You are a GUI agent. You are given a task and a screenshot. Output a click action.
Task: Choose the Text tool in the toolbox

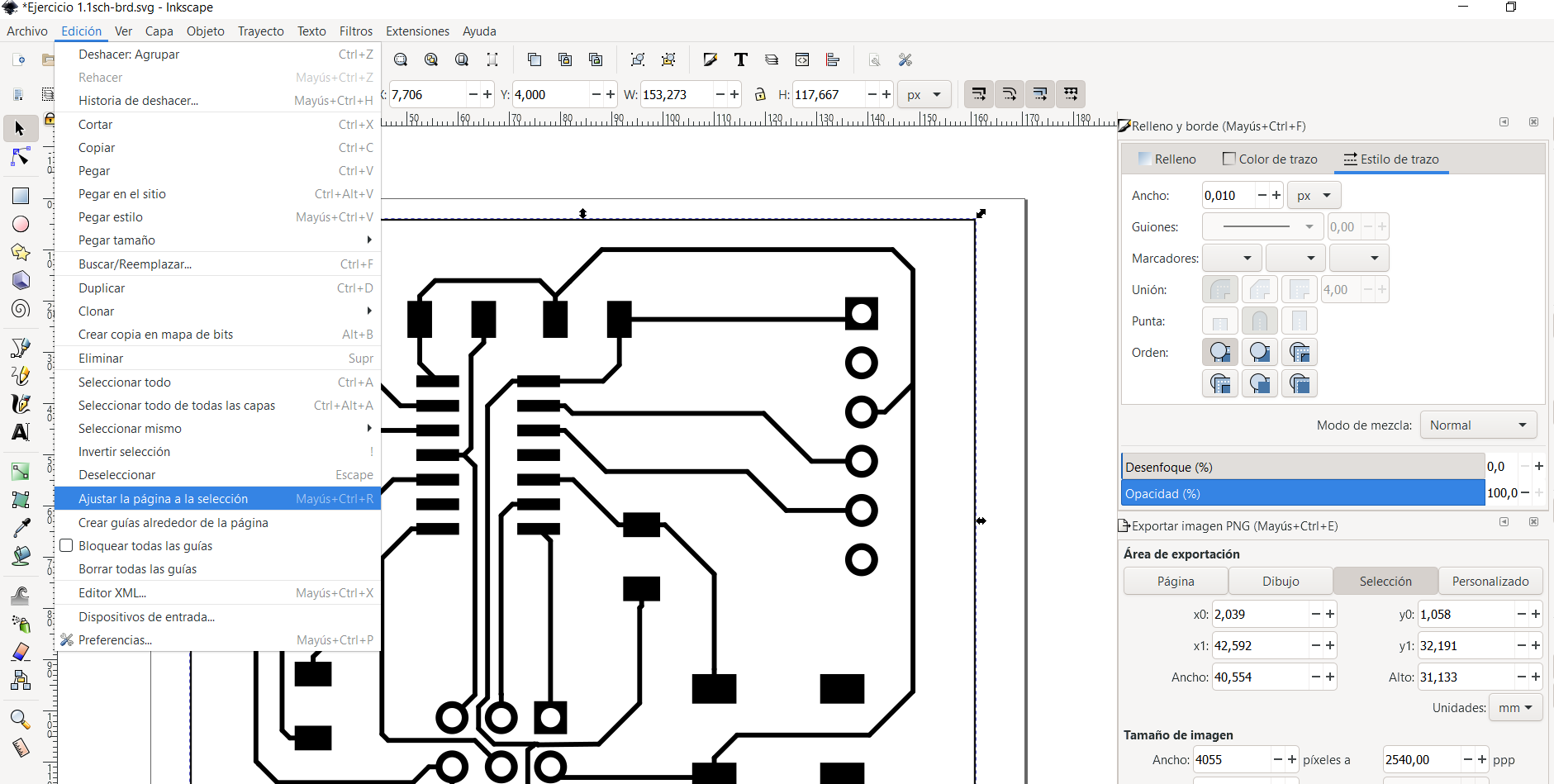tap(21, 432)
